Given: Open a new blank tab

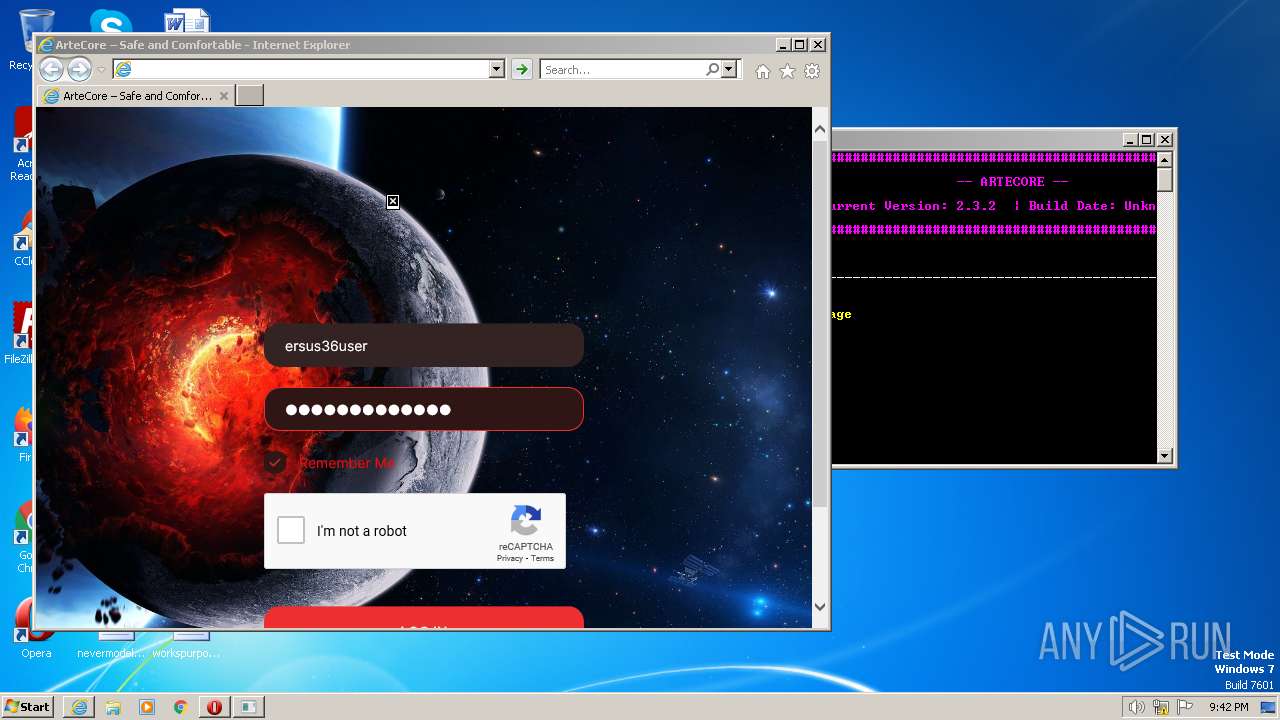Looking at the screenshot, I should coord(250,96).
